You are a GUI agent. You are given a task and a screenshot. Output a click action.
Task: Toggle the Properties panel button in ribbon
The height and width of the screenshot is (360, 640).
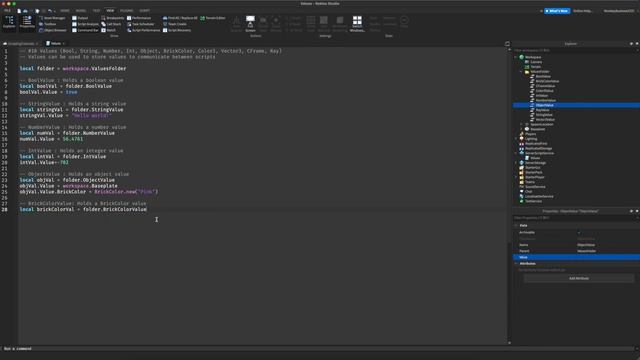[27, 23]
